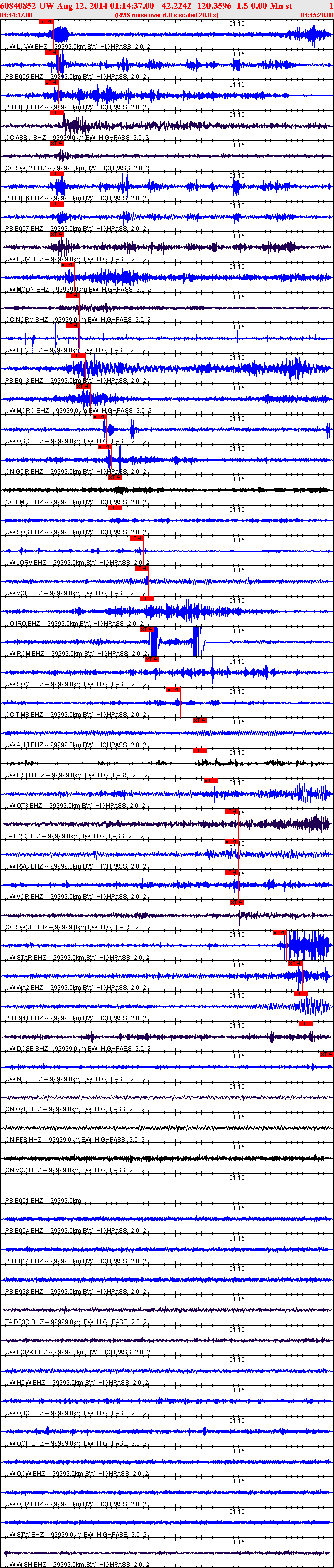Select the "UW LRIV BHZ" station label
This screenshot has width=334, height=1568.
24,259
